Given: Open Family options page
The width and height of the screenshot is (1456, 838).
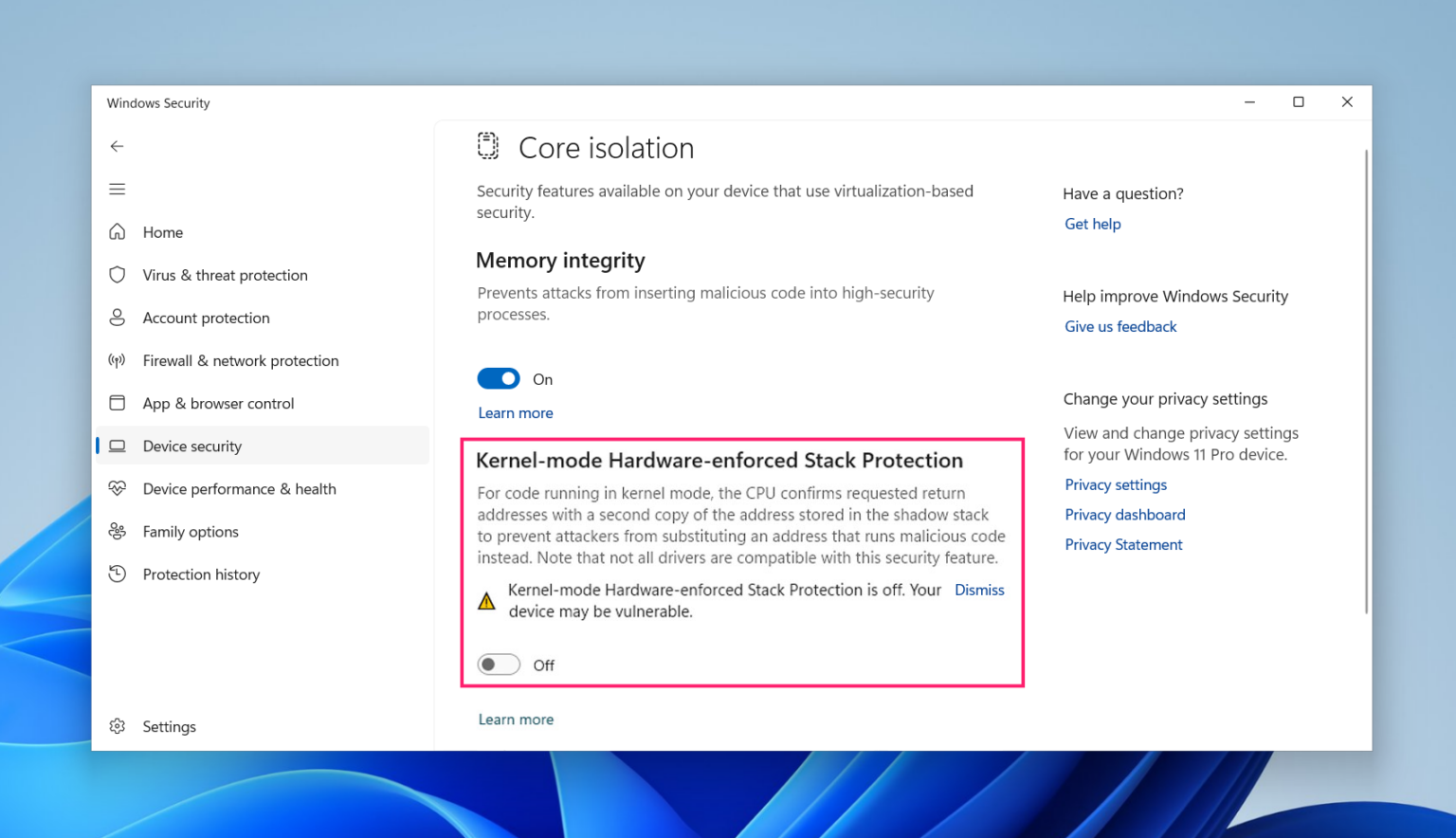Looking at the screenshot, I should coord(263,531).
